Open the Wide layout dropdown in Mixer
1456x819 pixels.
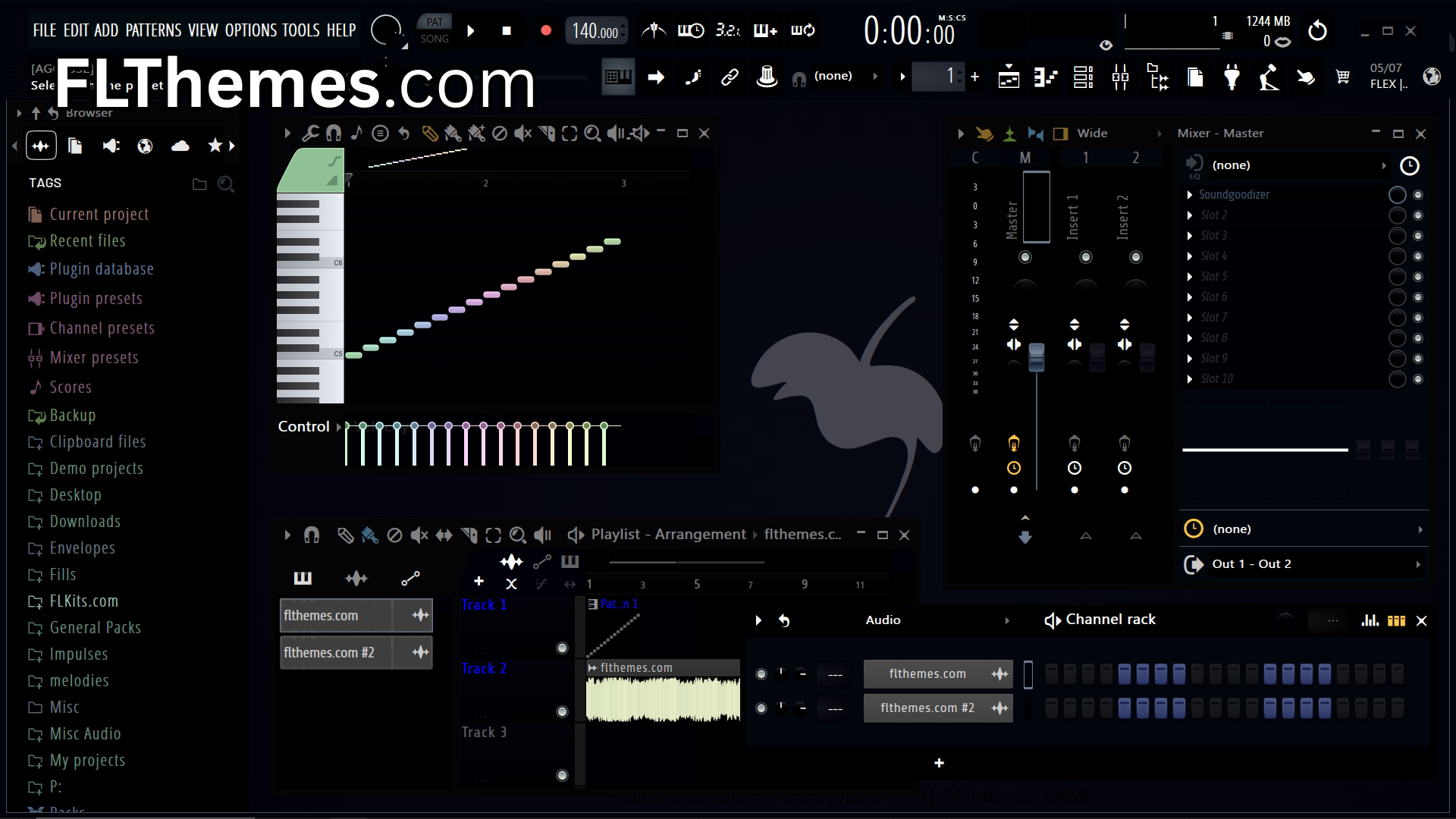click(x=1118, y=133)
